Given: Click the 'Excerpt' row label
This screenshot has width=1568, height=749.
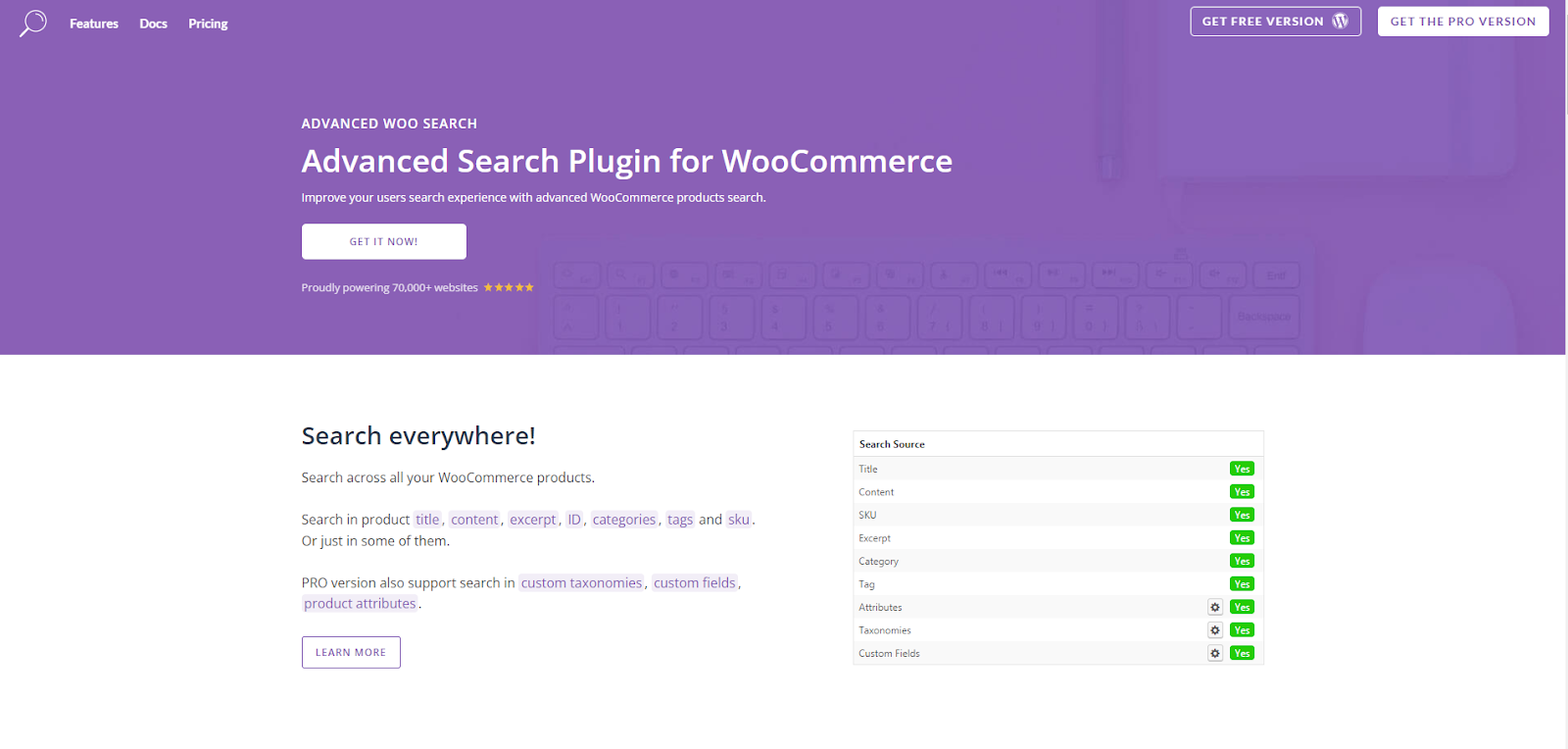Looking at the screenshot, I should click(x=874, y=538).
